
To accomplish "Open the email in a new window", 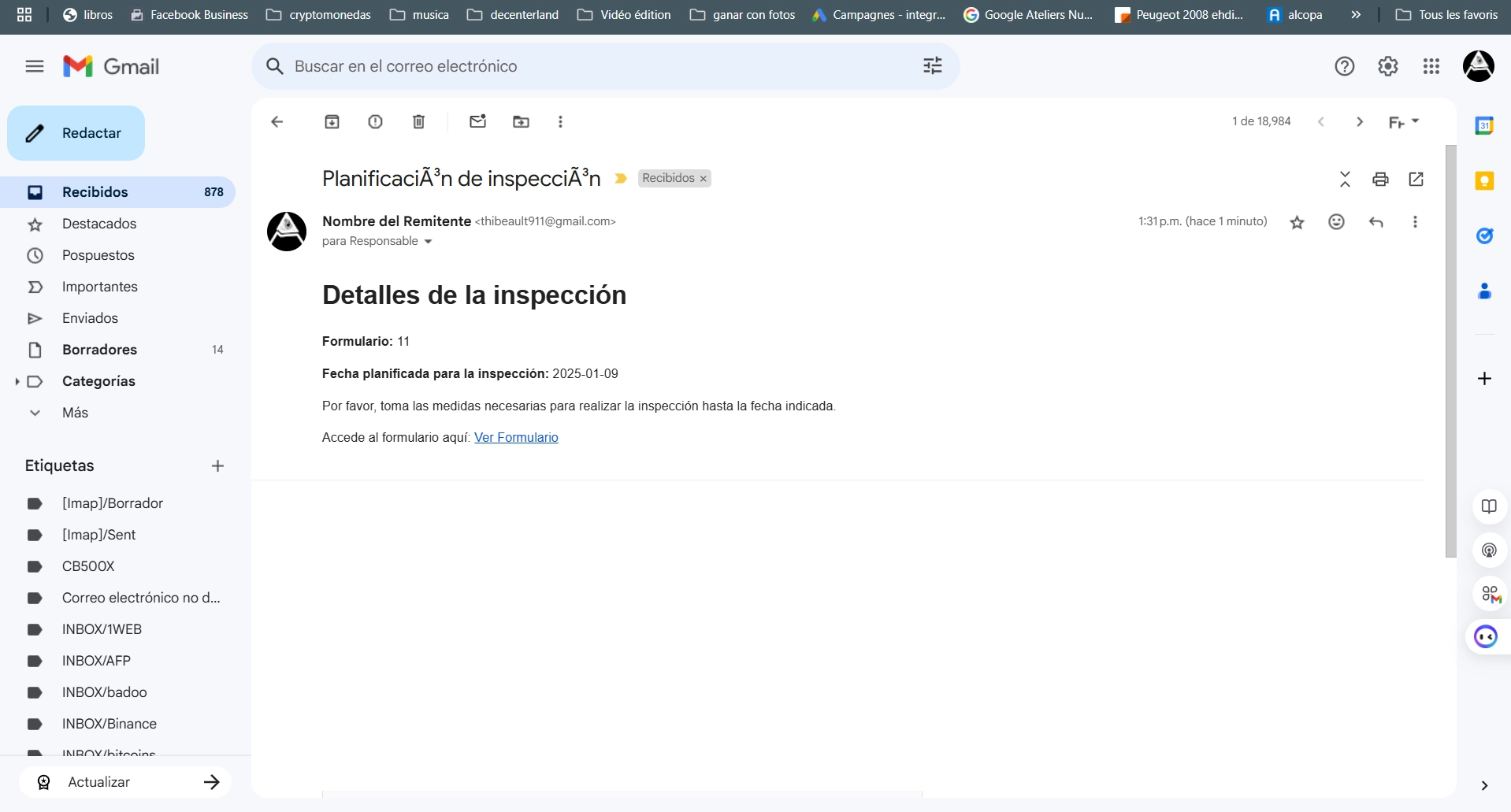I will [1416, 179].
